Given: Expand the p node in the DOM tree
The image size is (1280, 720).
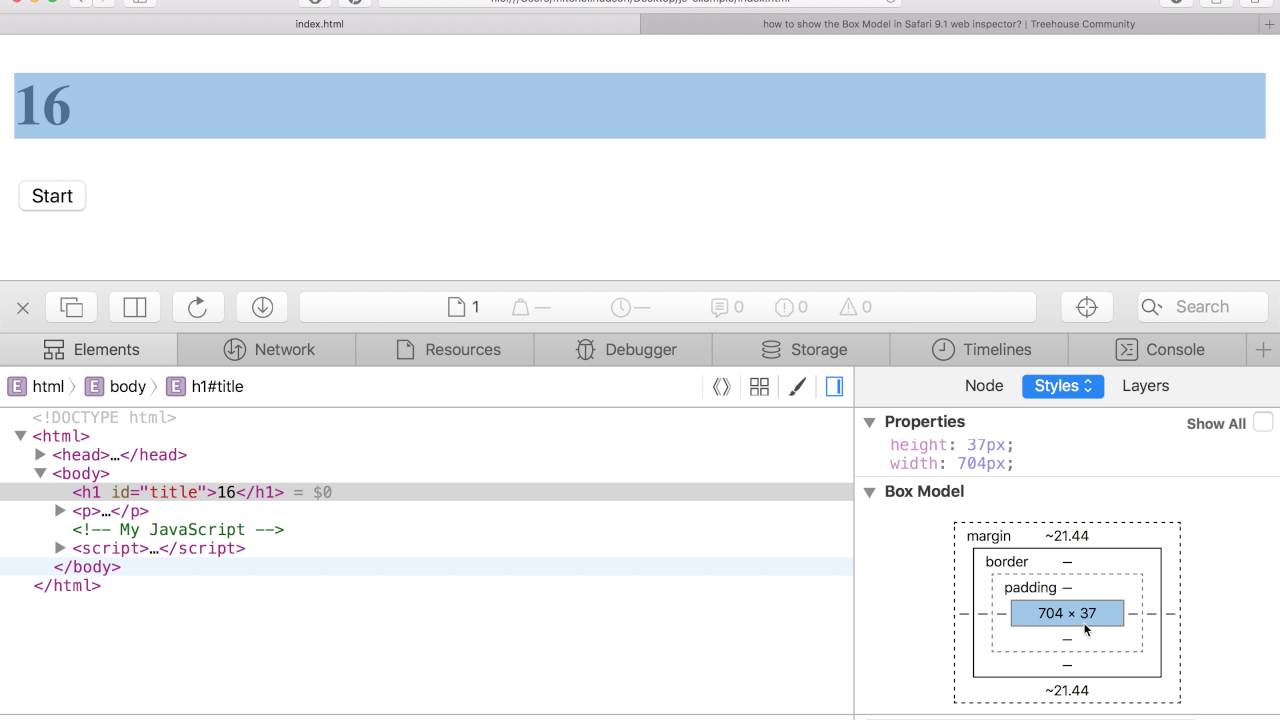Looking at the screenshot, I should pos(60,510).
